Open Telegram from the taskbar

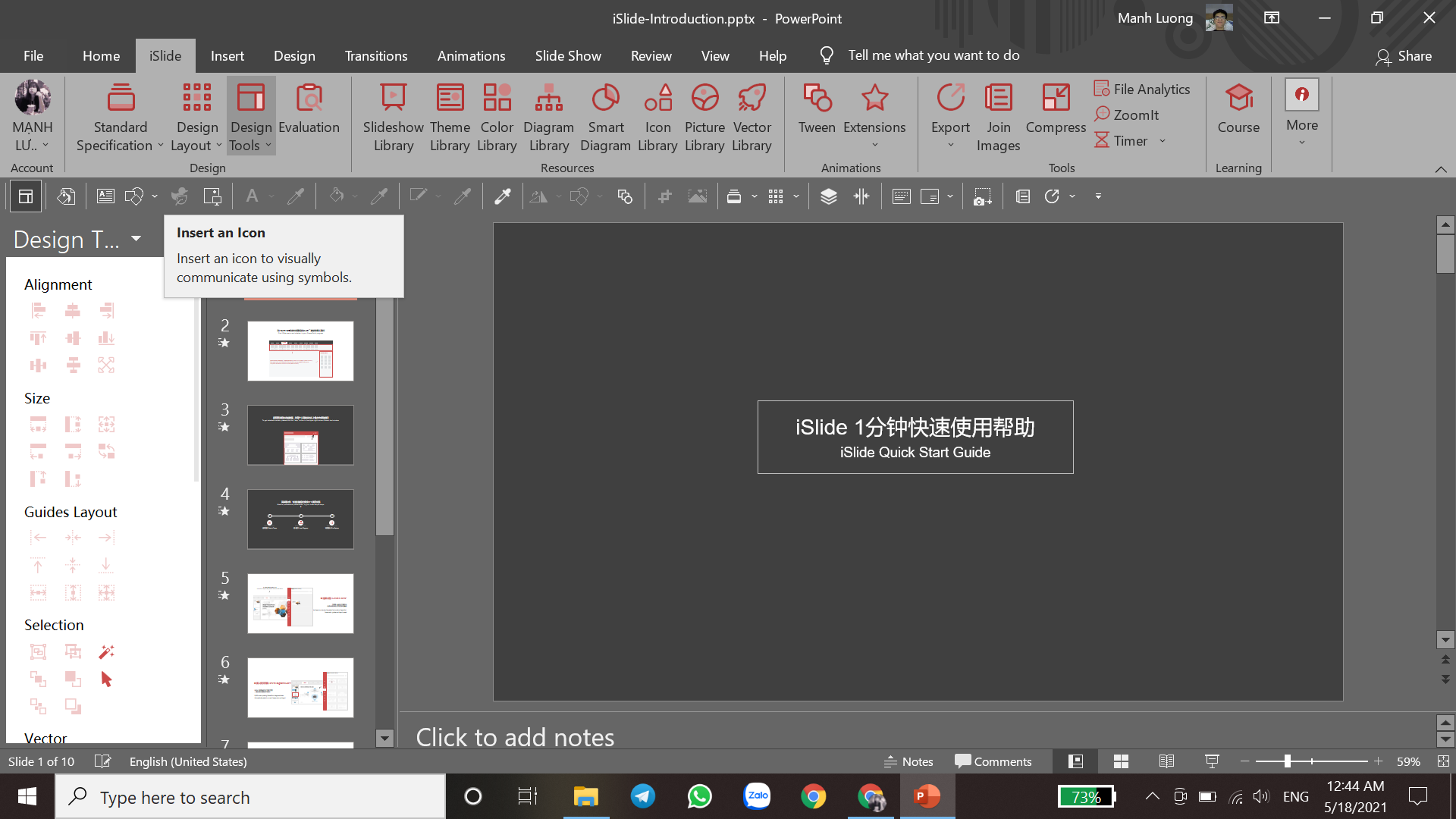tap(643, 796)
